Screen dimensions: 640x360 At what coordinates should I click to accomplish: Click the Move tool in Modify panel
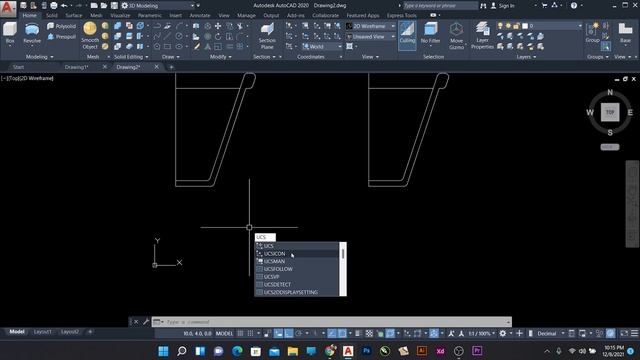click(218, 26)
